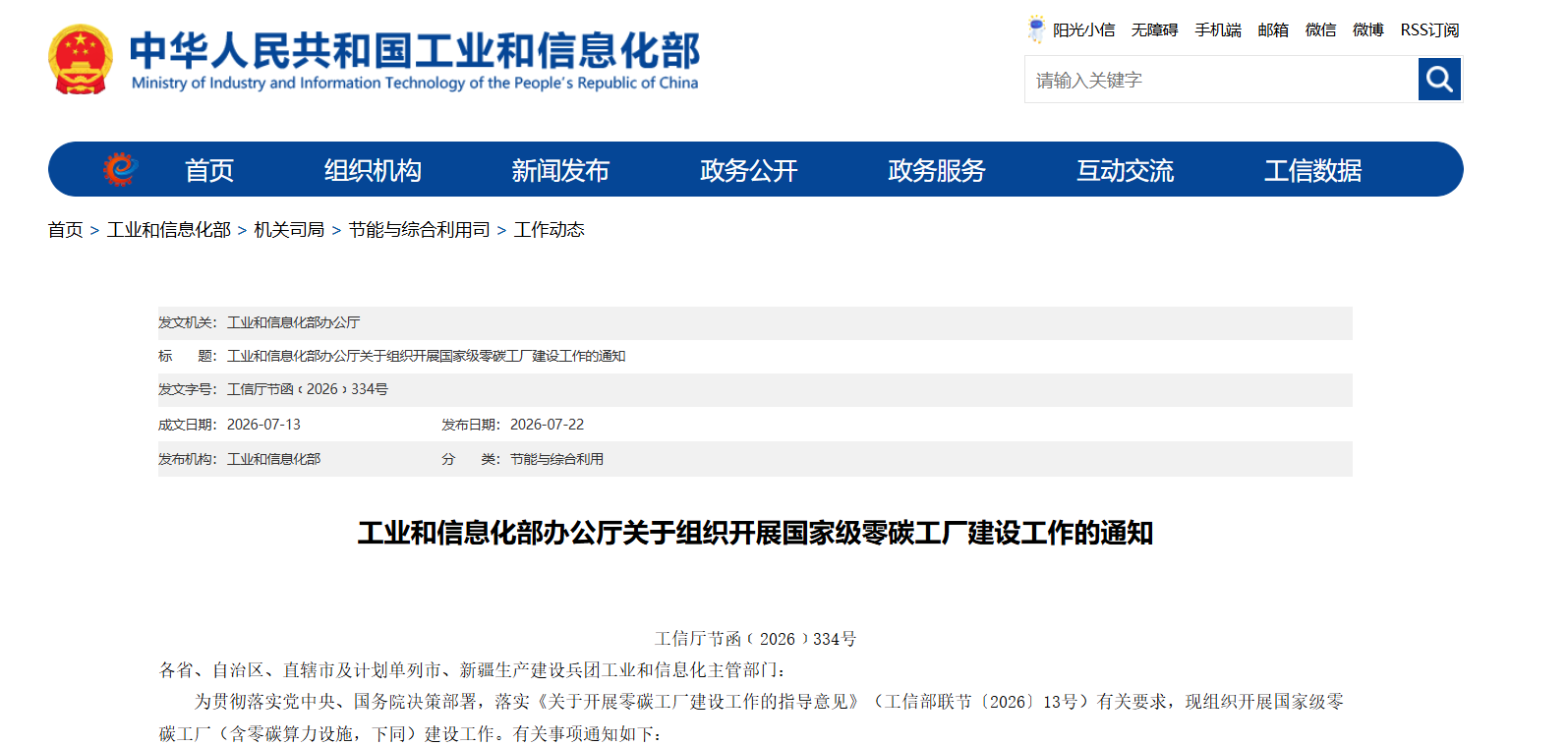Click the 无障碍 accessibility link

(x=1154, y=30)
